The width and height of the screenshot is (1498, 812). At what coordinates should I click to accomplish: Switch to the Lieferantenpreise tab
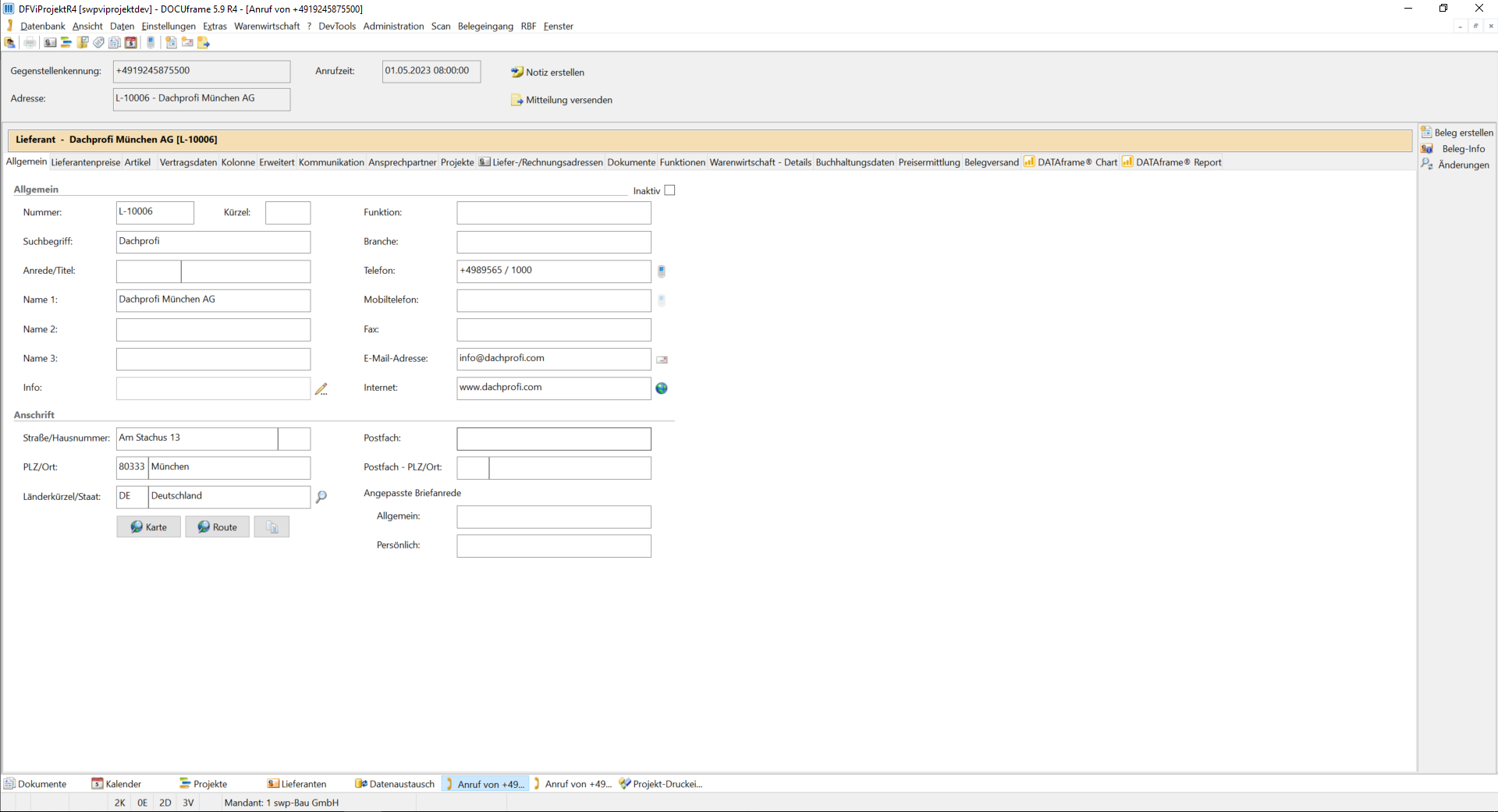click(86, 162)
